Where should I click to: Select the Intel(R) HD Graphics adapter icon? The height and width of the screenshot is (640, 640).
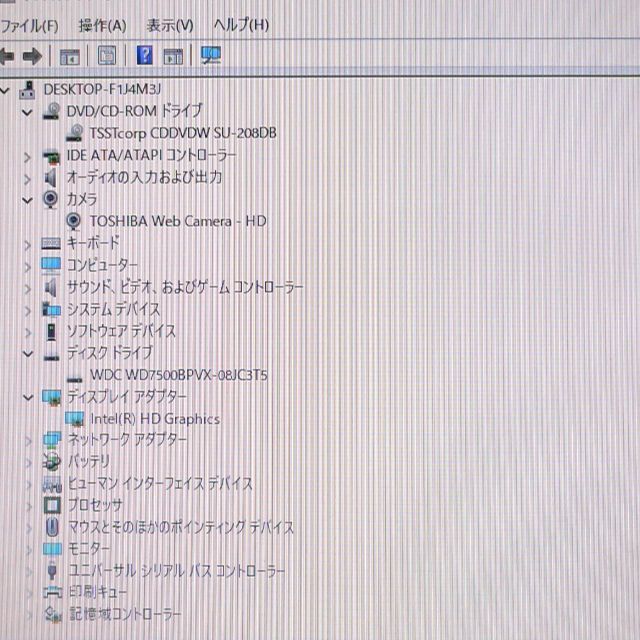tap(75, 419)
